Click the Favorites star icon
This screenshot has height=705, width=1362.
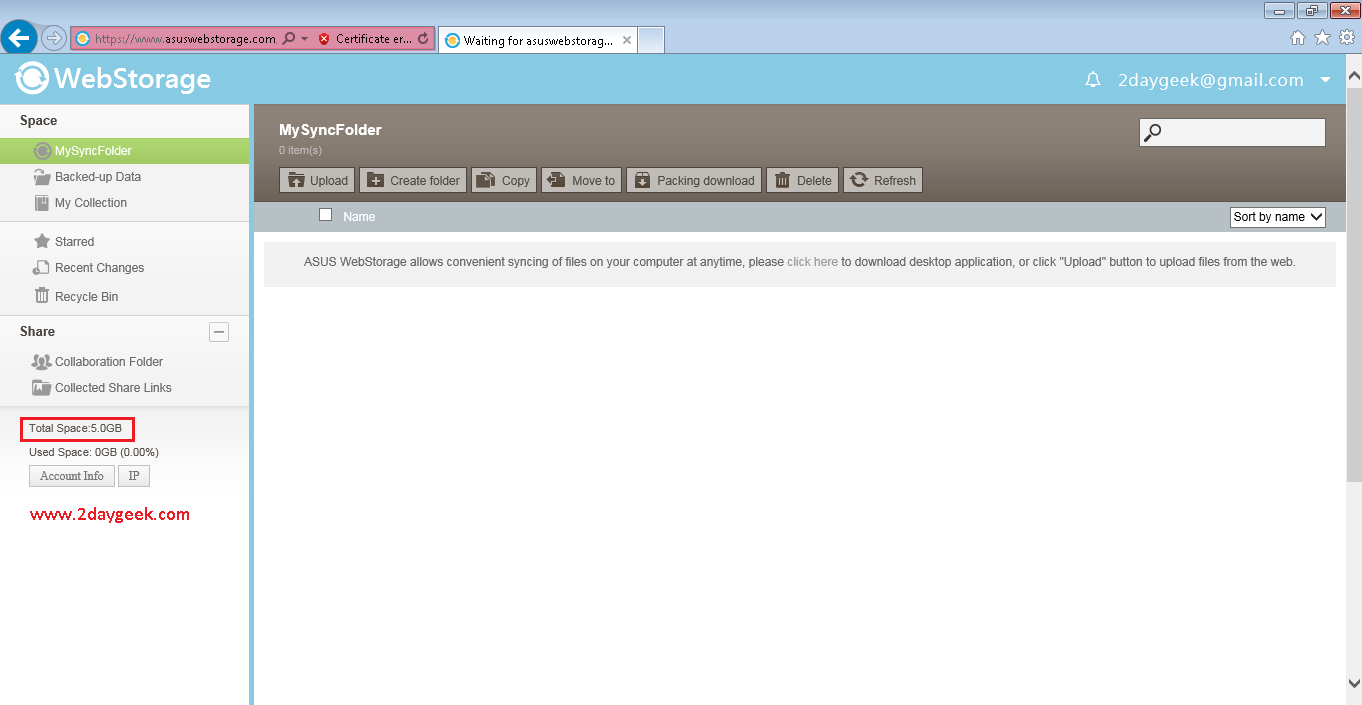pos(1322,37)
